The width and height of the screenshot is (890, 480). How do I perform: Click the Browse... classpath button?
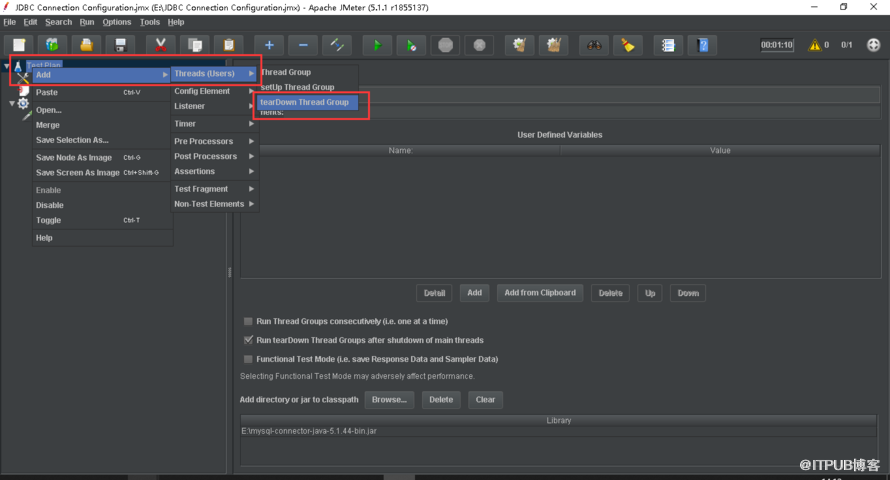388,399
